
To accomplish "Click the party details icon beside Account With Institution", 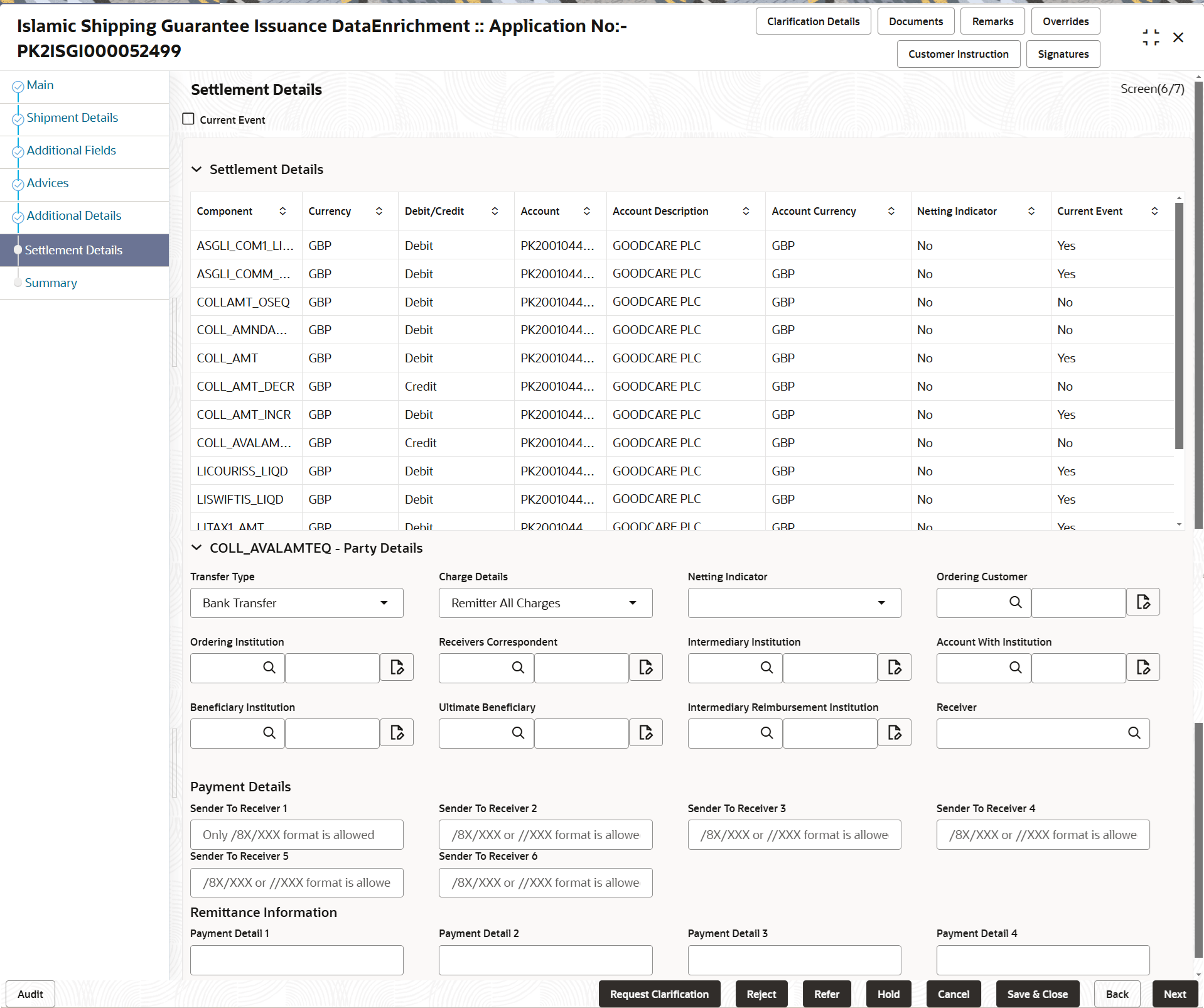I will [1144, 668].
